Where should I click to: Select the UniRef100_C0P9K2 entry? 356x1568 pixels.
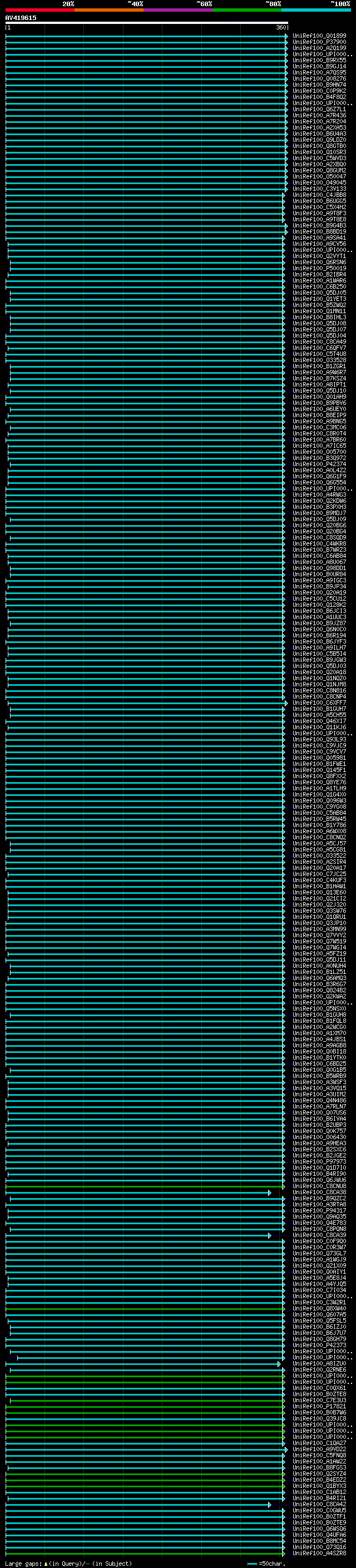coord(319,91)
